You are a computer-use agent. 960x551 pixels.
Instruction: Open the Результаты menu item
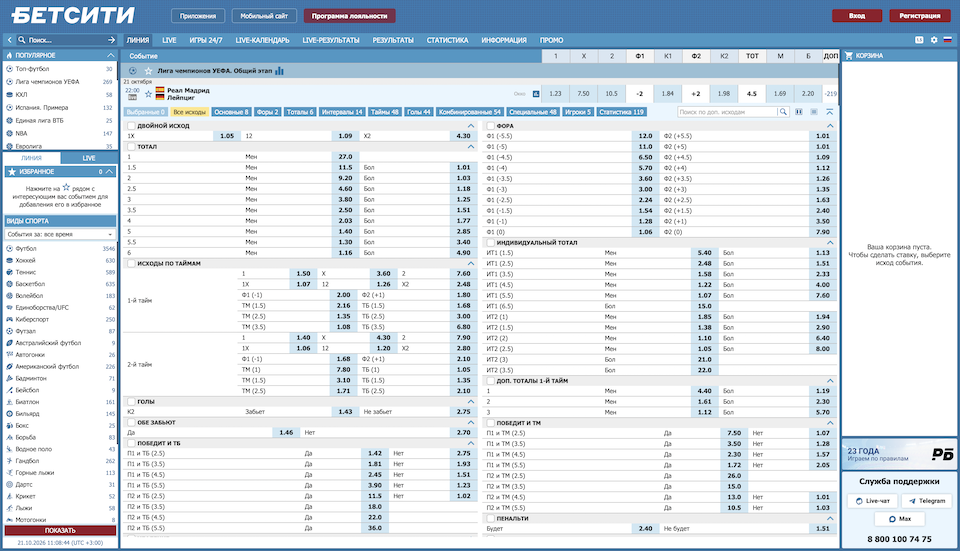(393, 40)
